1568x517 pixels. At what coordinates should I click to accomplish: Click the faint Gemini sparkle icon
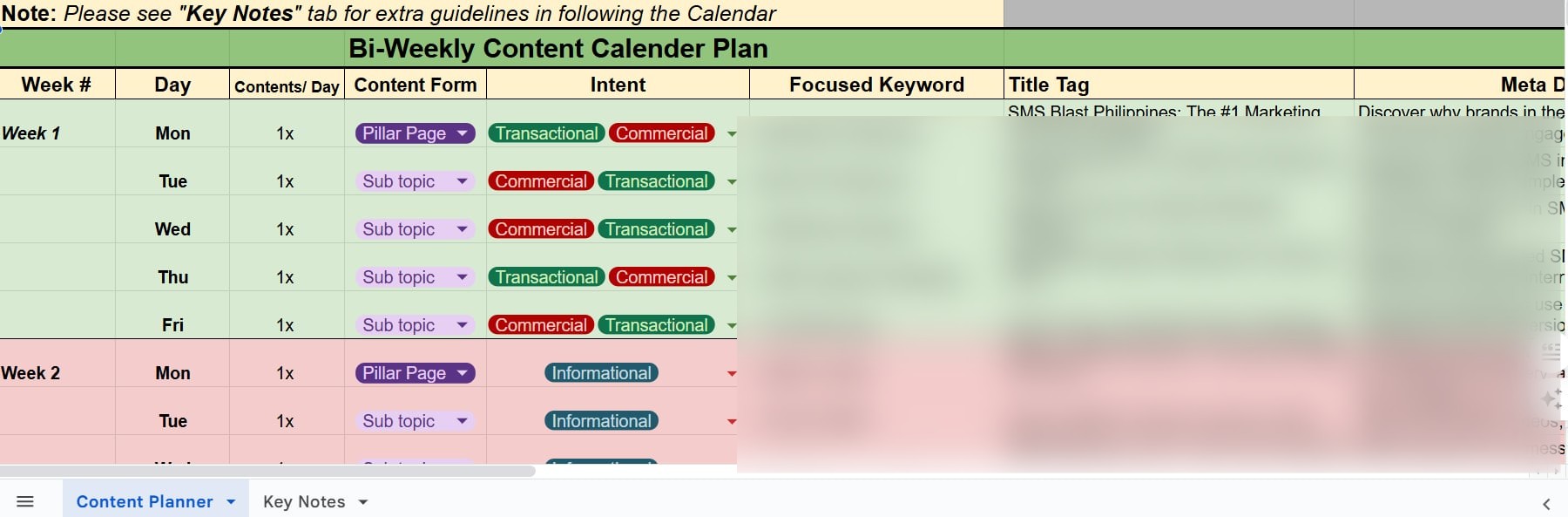(1551, 398)
